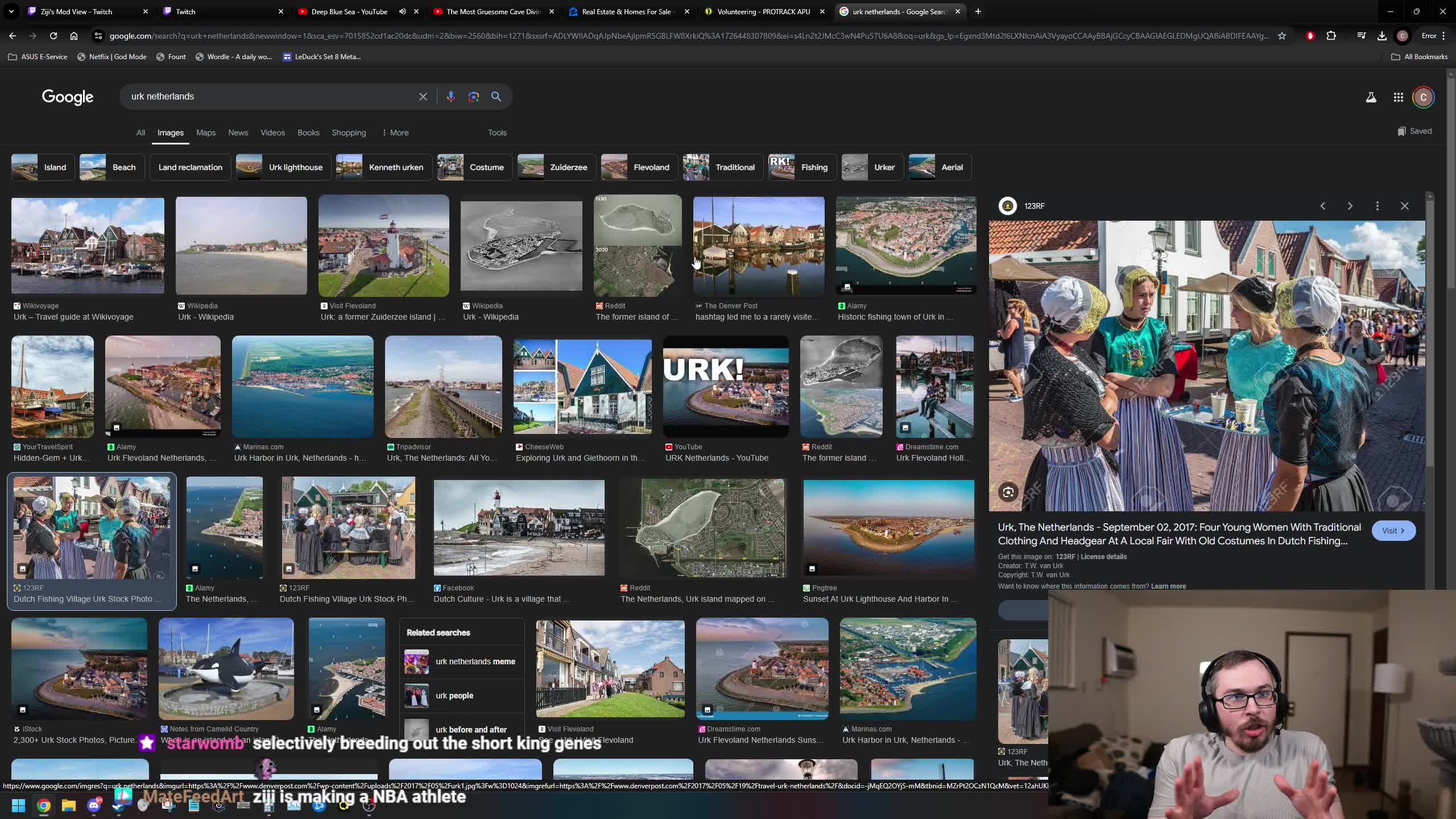Open the Tools options

pos(497,133)
